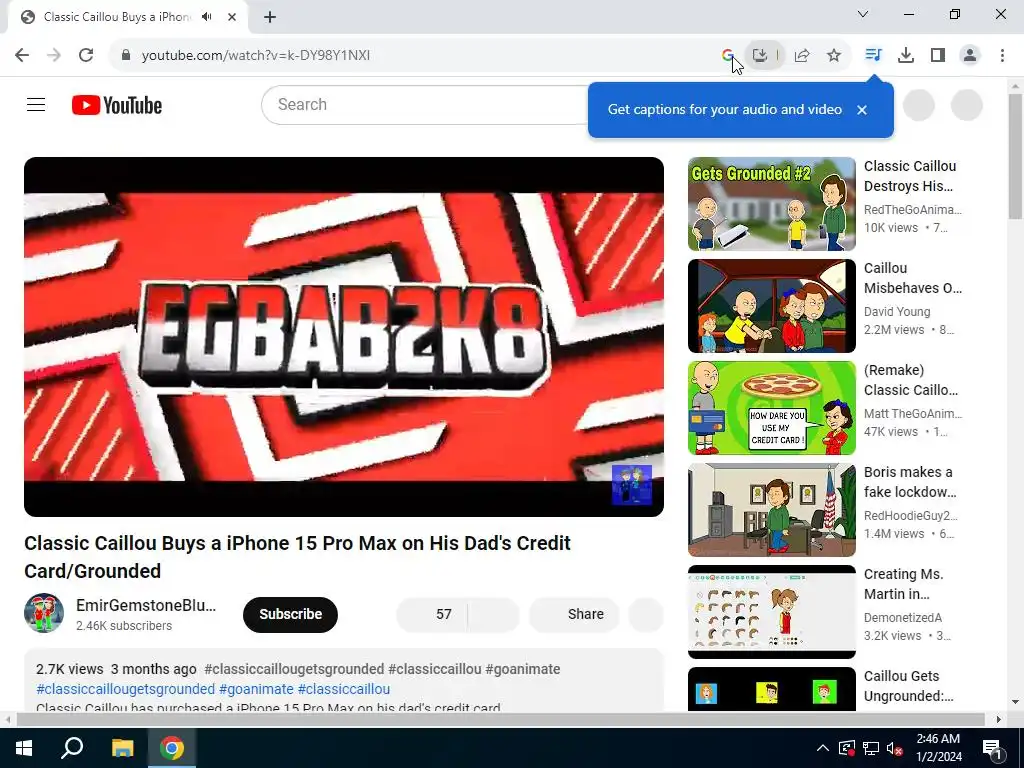Mute the tab using its audio icon
Image resolution: width=1024 pixels, height=768 pixels.
coord(207,17)
